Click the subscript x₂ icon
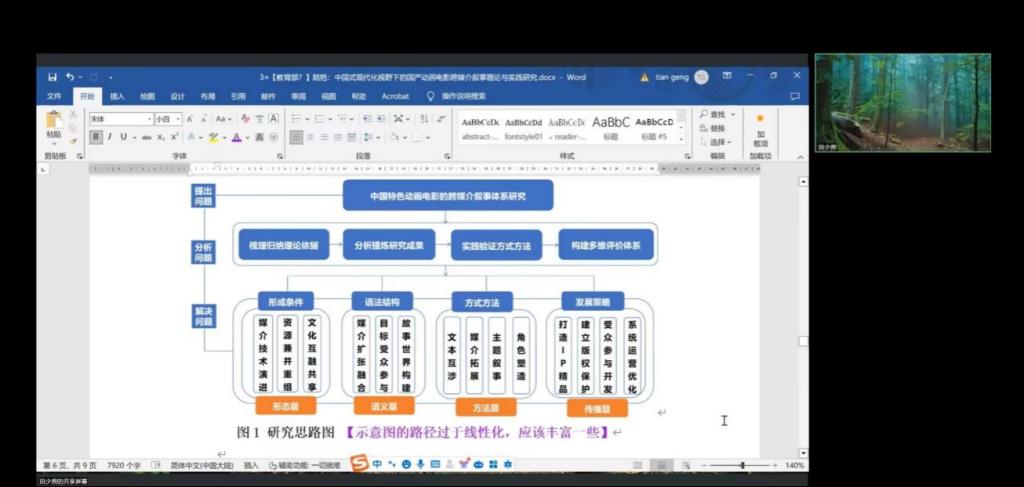This screenshot has width=1024, height=487. point(161,137)
